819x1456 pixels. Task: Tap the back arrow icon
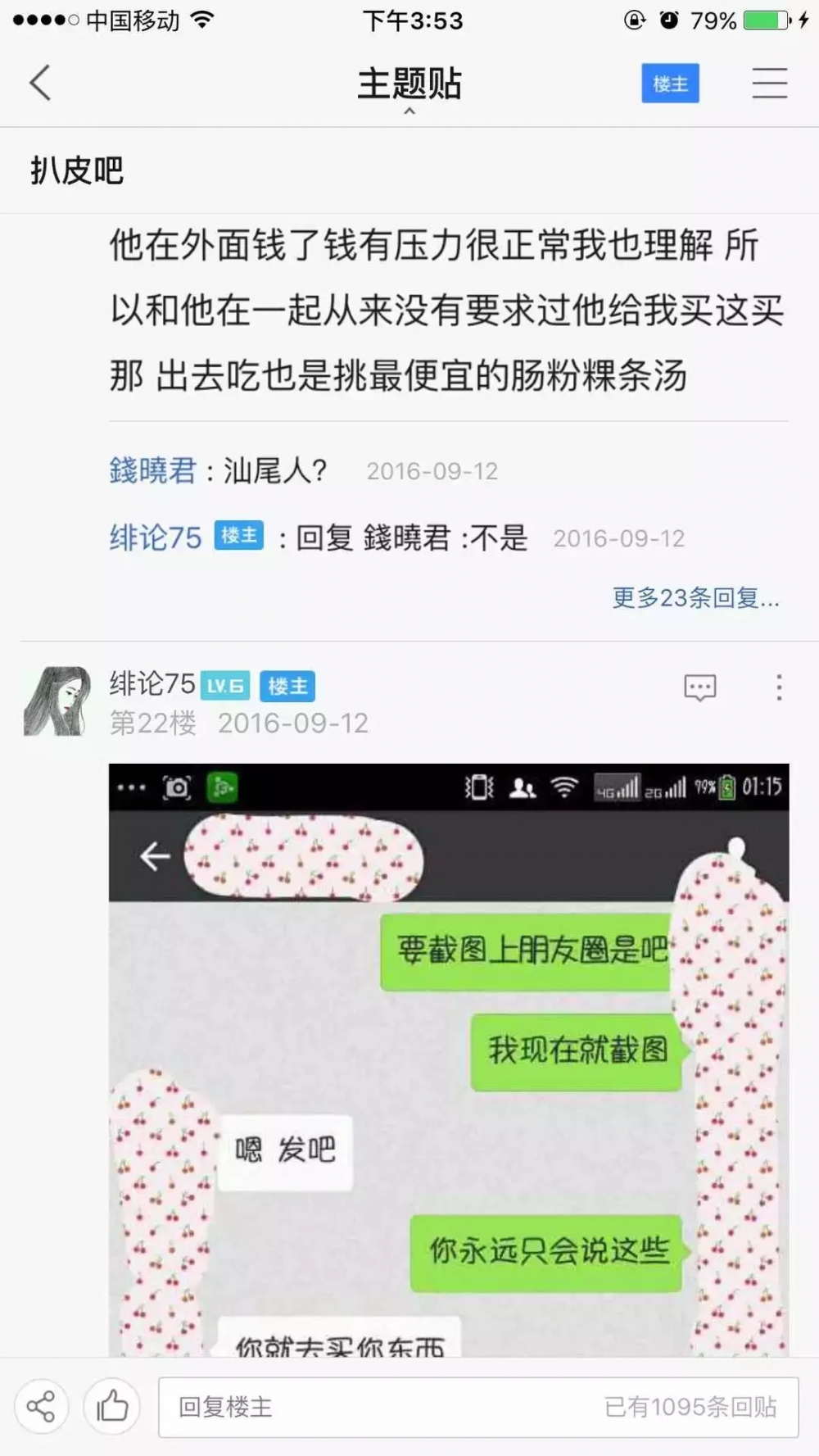[40, 83]
